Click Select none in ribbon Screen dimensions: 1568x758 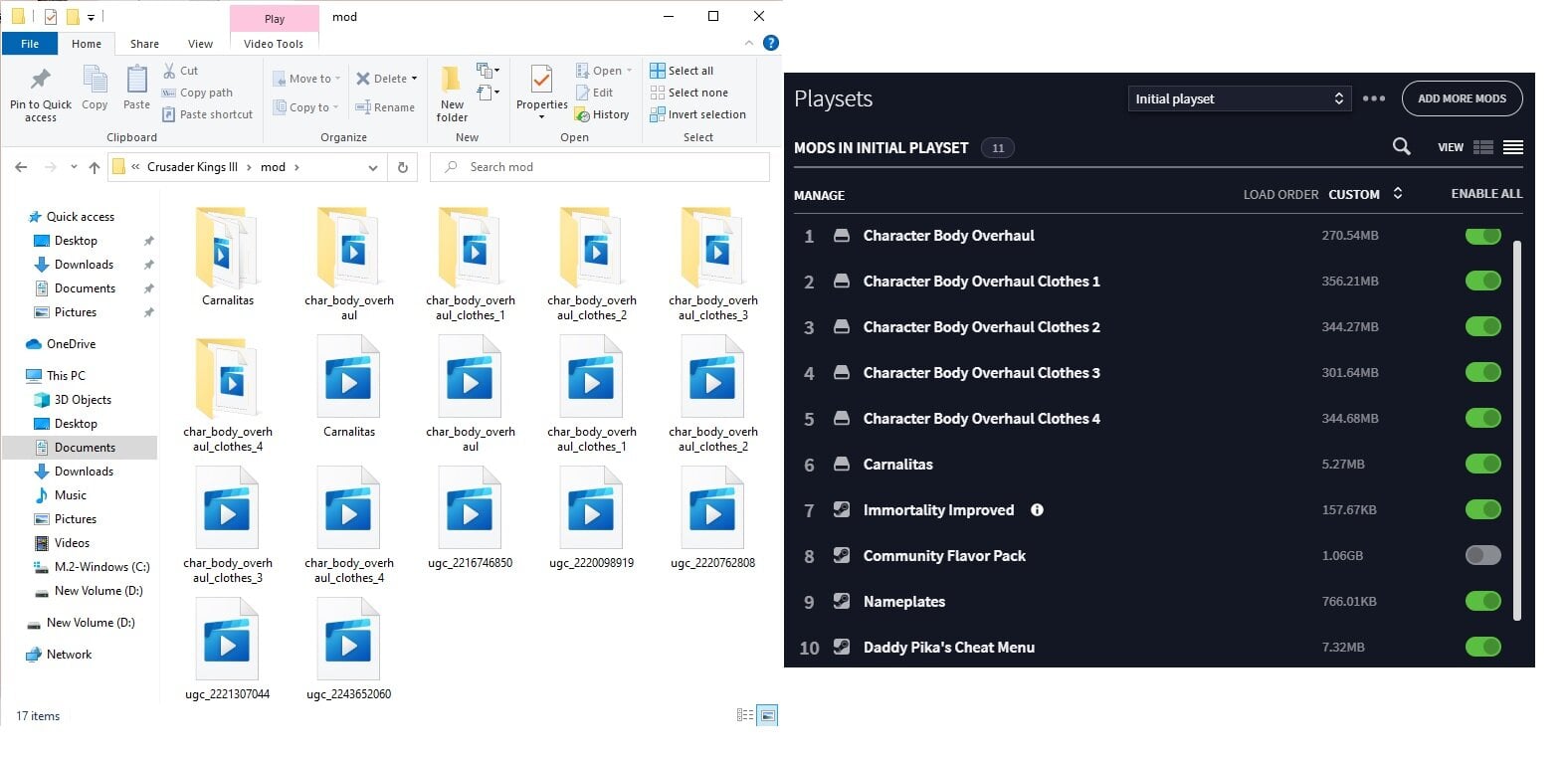(688, 93)
